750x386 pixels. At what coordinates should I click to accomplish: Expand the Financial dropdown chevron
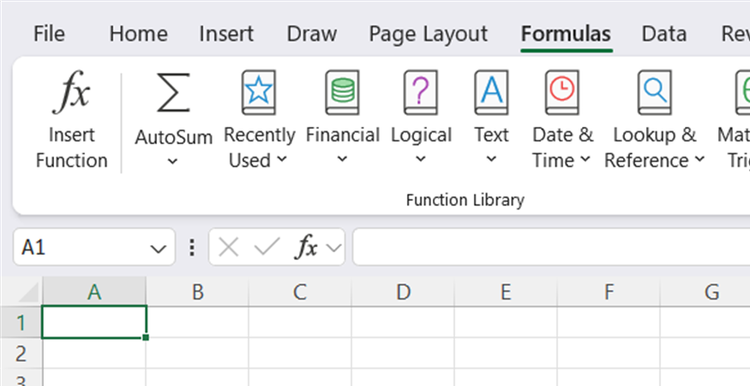pos(342,159)
